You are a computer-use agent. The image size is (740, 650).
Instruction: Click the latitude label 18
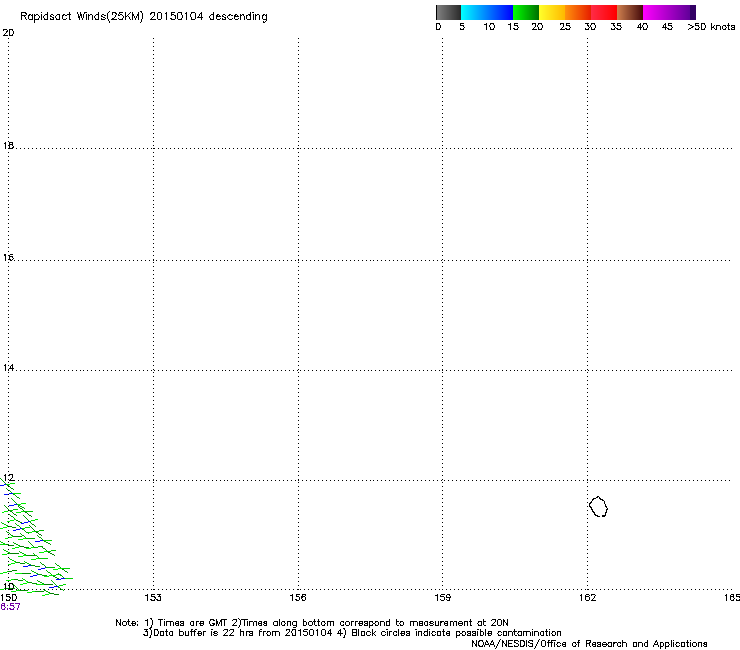coord(8,145)
